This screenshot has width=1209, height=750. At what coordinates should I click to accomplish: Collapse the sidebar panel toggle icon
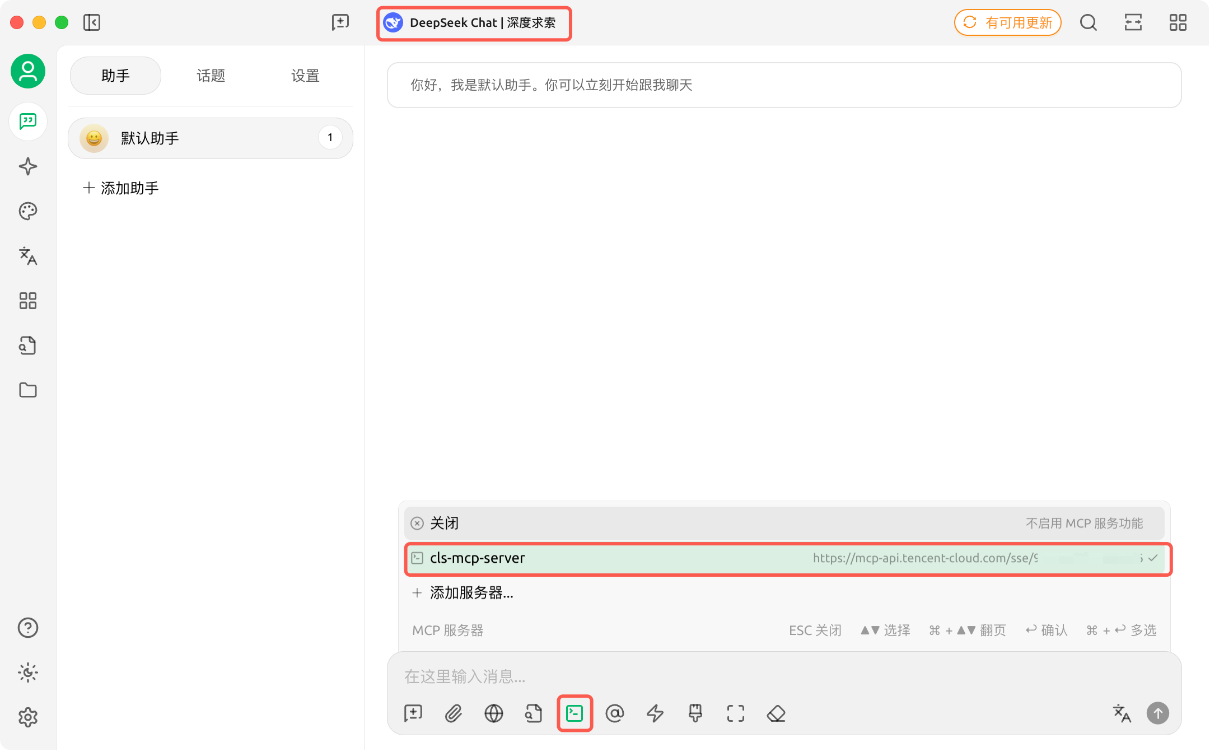[92, 22]
